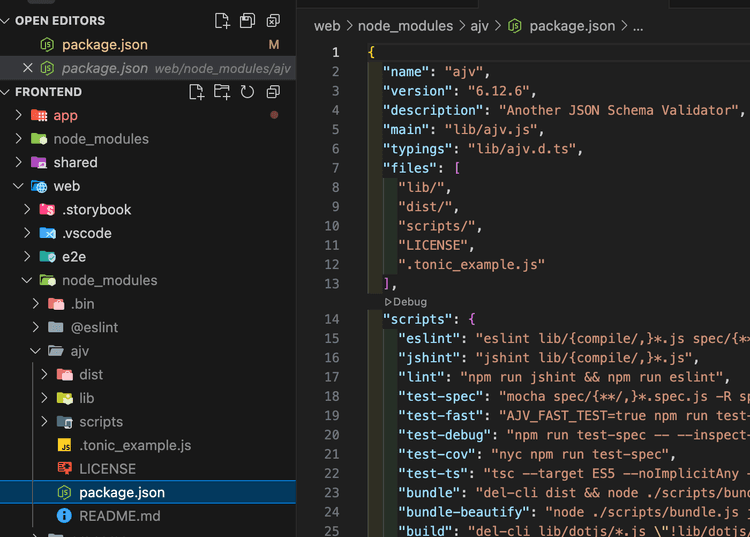Click the e2e folder icon
This screenshot has height=537, width=750.
point(47,257)
